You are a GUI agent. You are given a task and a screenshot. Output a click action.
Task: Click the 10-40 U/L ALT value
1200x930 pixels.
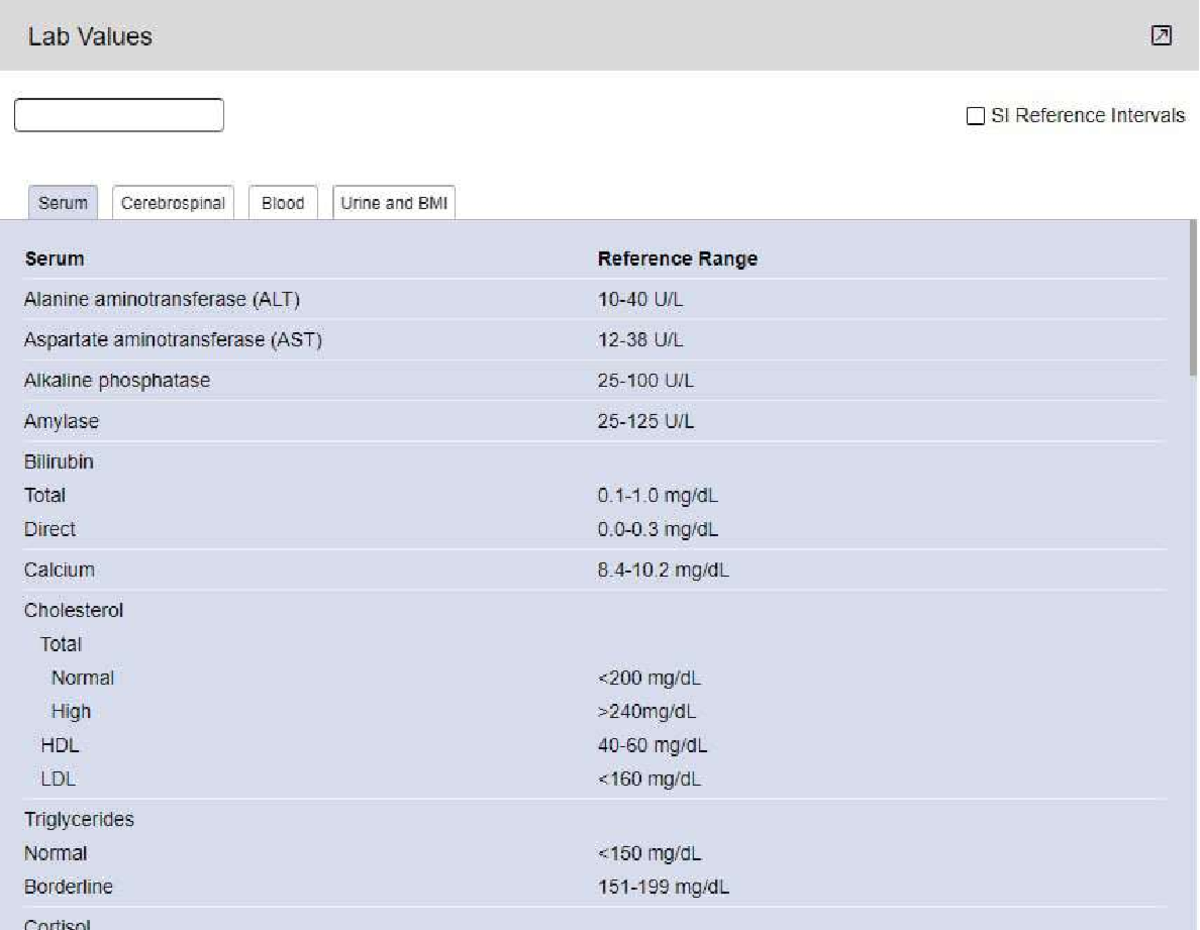pyautogui.click(x=639, y=300)
